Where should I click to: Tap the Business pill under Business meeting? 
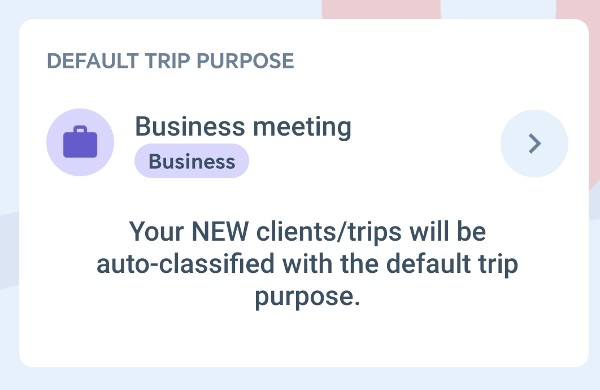pyautogui.click(x=192, y=161)
